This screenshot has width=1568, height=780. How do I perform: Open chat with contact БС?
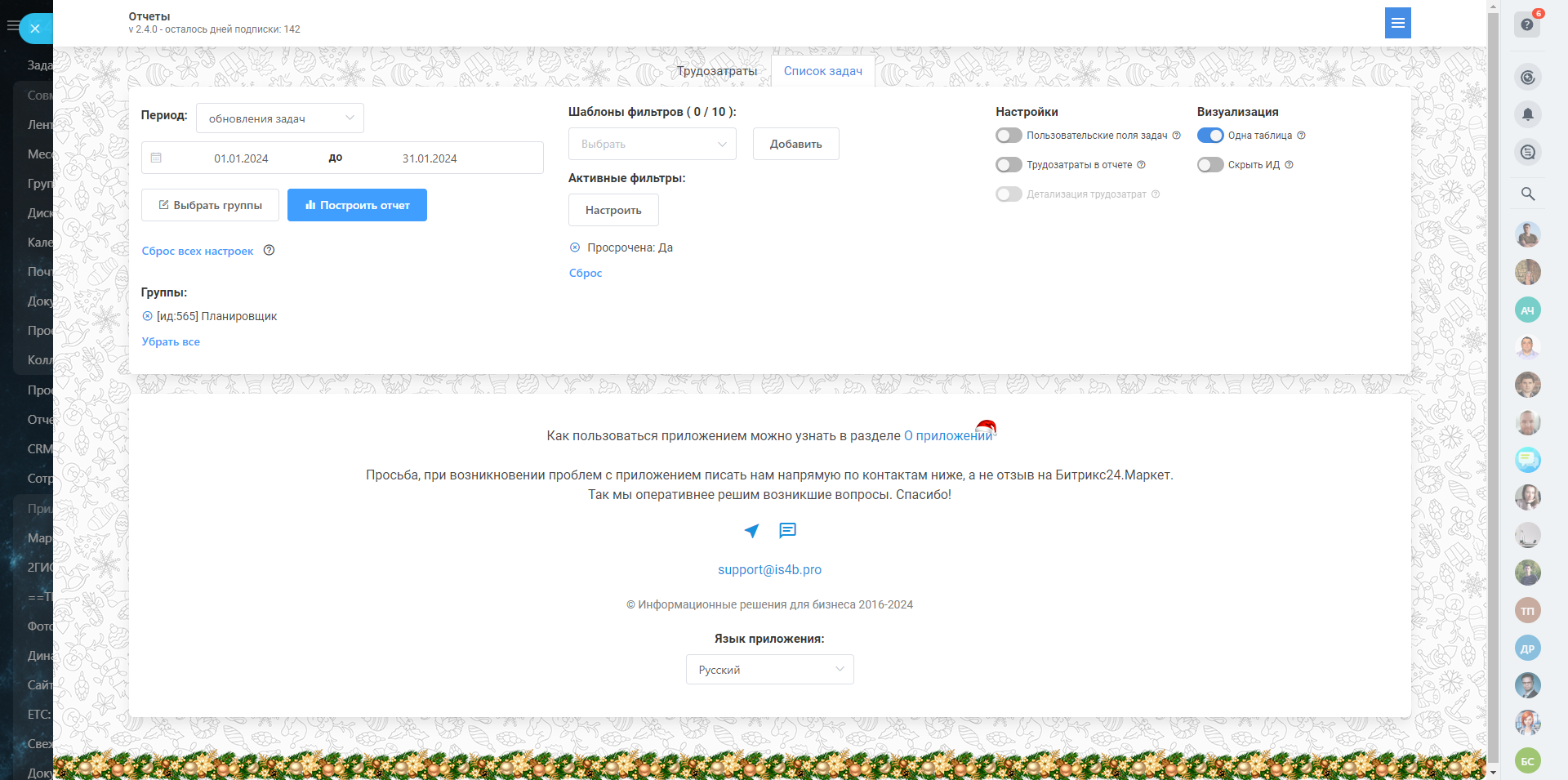pos(1528,761)
